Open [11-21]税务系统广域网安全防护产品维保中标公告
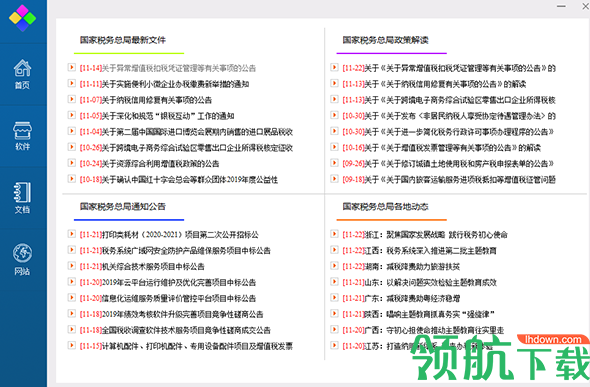 [x=175, y=250]
